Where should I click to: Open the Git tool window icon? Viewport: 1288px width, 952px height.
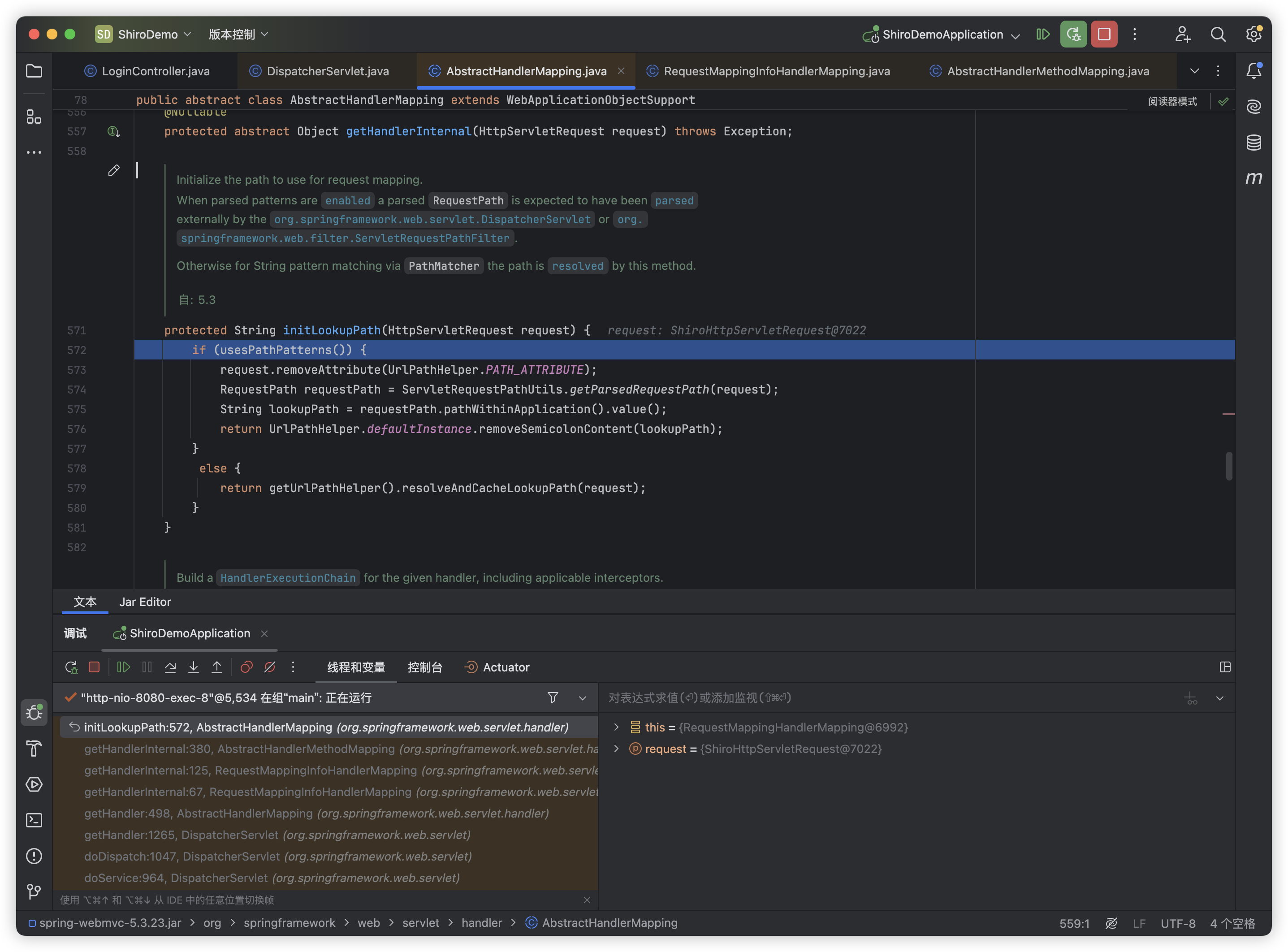(34, 891)
